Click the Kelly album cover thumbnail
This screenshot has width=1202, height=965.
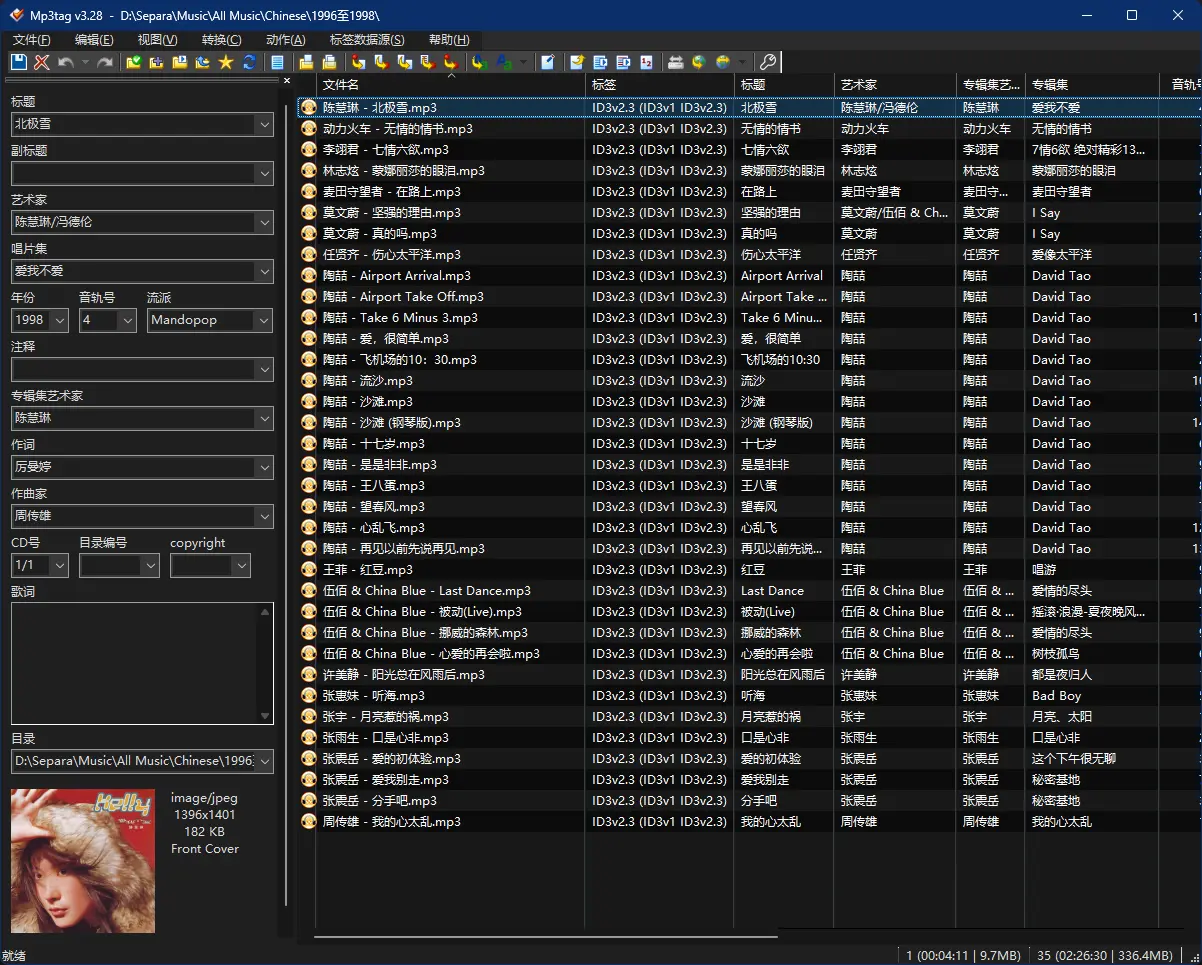click(x=83, y=861)
